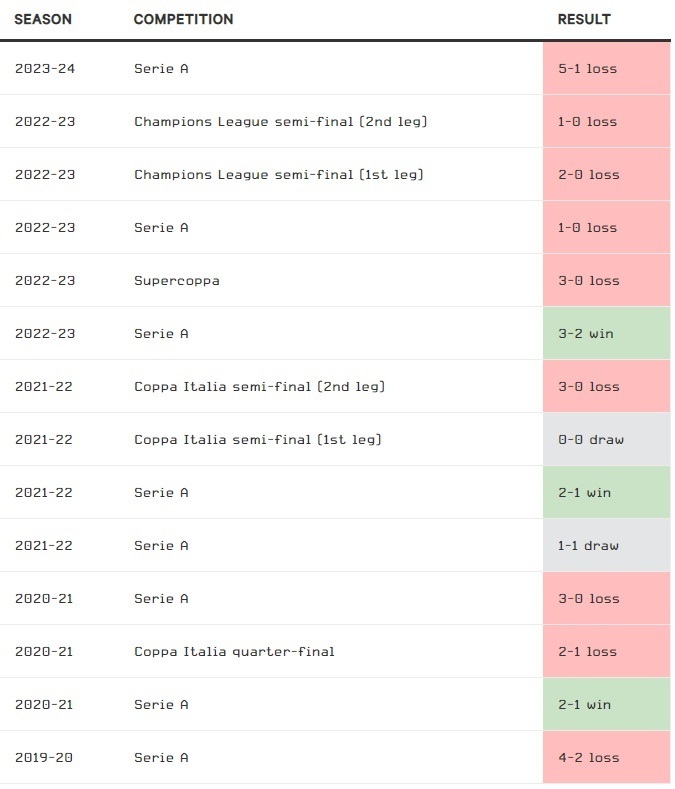Viewport: 675px width, 789px height.
Task: Select the green 3-2 win cell
Action: (x=605, y=334)
